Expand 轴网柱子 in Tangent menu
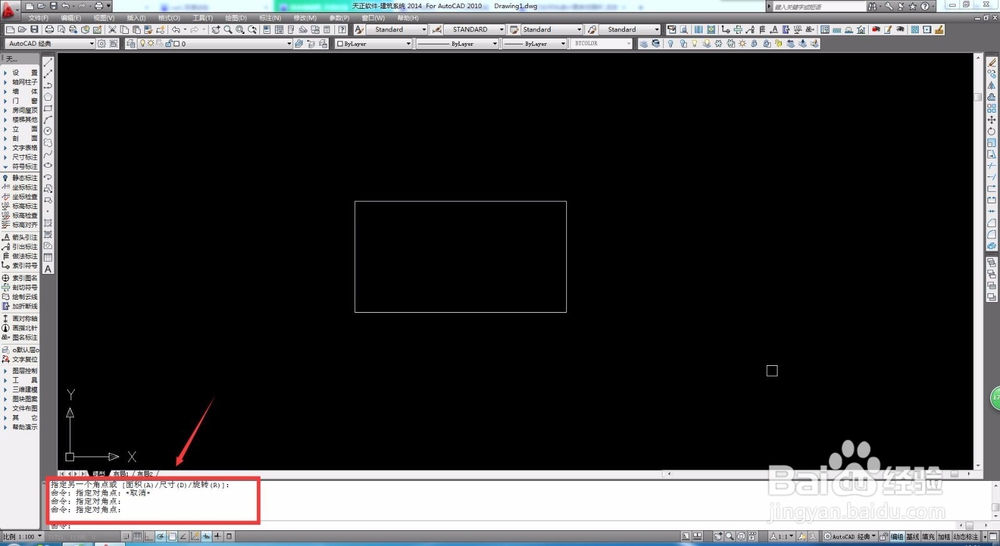The height and width of the screenshot is (546, 1000). (25, 82)
